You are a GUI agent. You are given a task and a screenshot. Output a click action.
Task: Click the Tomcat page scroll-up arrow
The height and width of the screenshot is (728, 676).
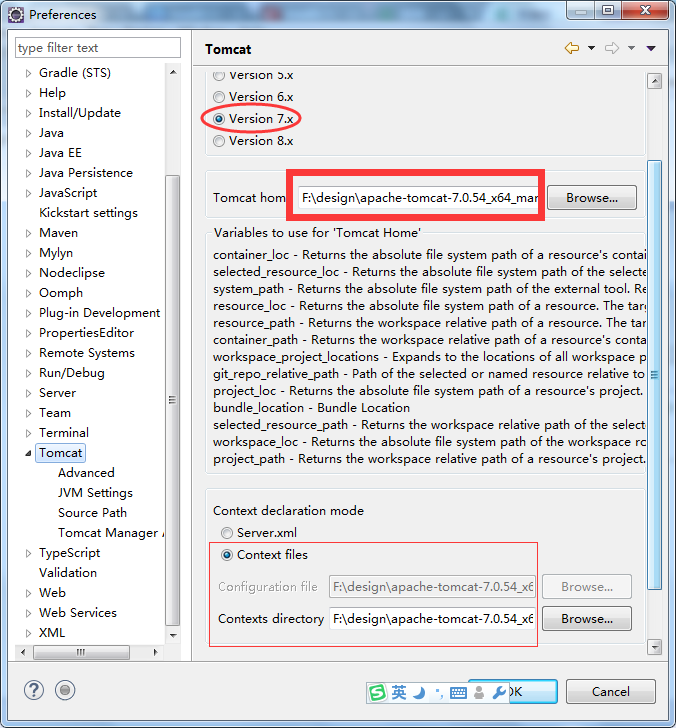click(x=654, y=81)
